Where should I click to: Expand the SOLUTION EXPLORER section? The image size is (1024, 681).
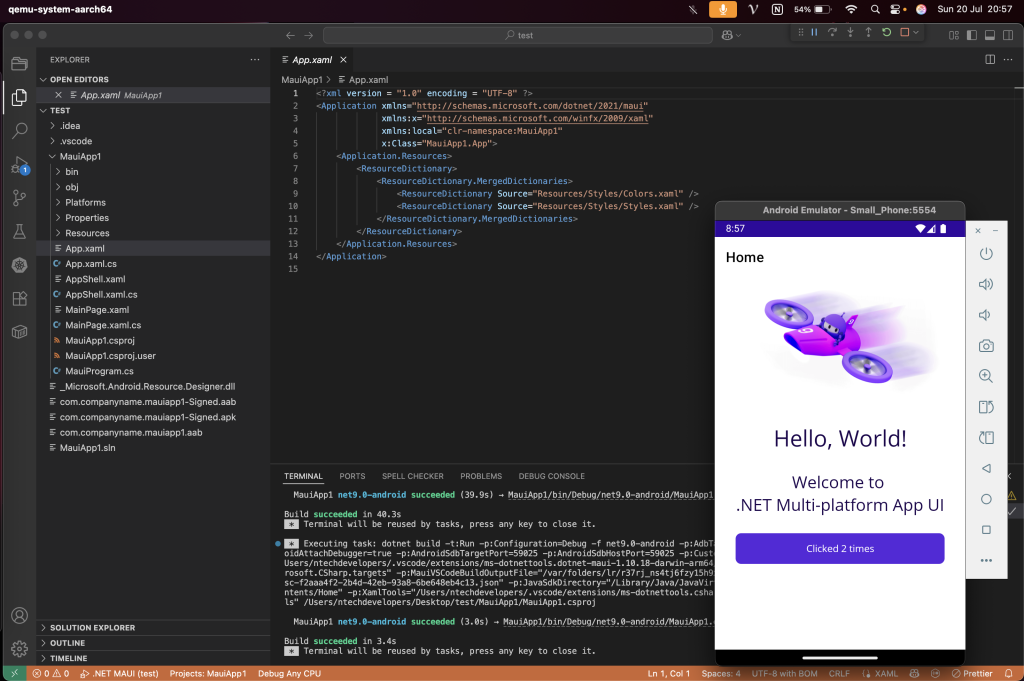click(153, 627)
